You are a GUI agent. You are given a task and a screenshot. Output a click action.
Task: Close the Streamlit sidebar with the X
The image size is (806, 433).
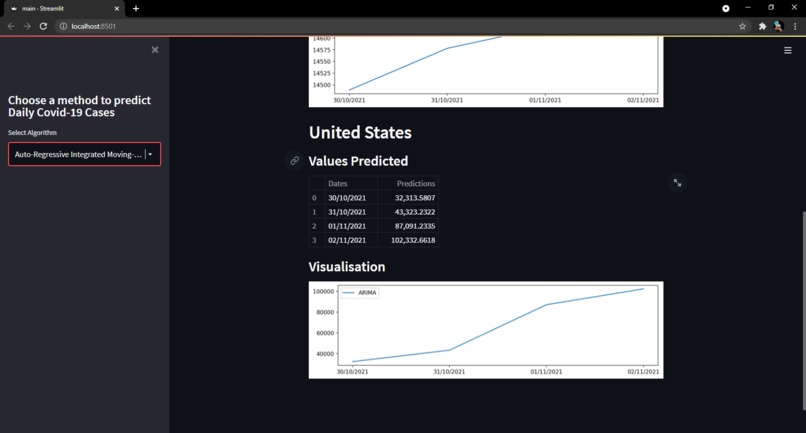point(155,50)
